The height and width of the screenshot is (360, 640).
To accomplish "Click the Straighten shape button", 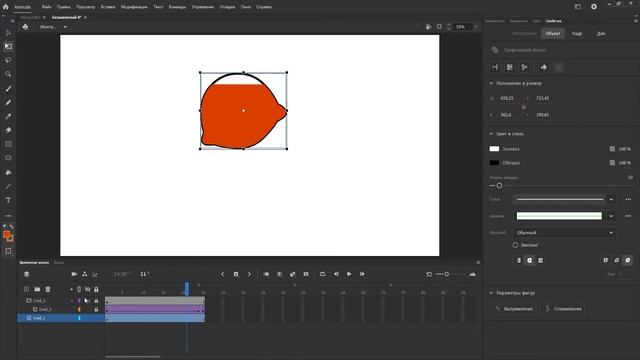I will [514, 309].
